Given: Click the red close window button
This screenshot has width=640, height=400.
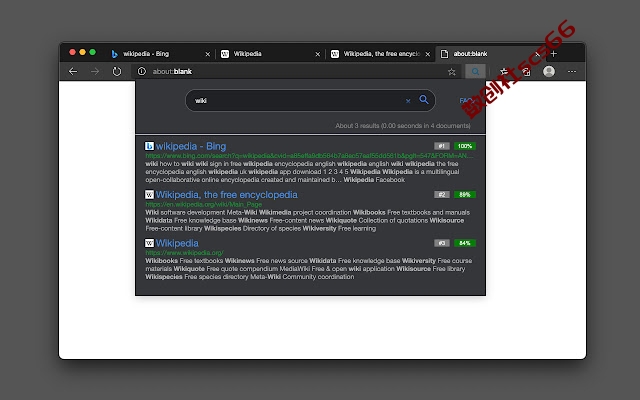Looking at the screenshot, I should tap(72, 52).
